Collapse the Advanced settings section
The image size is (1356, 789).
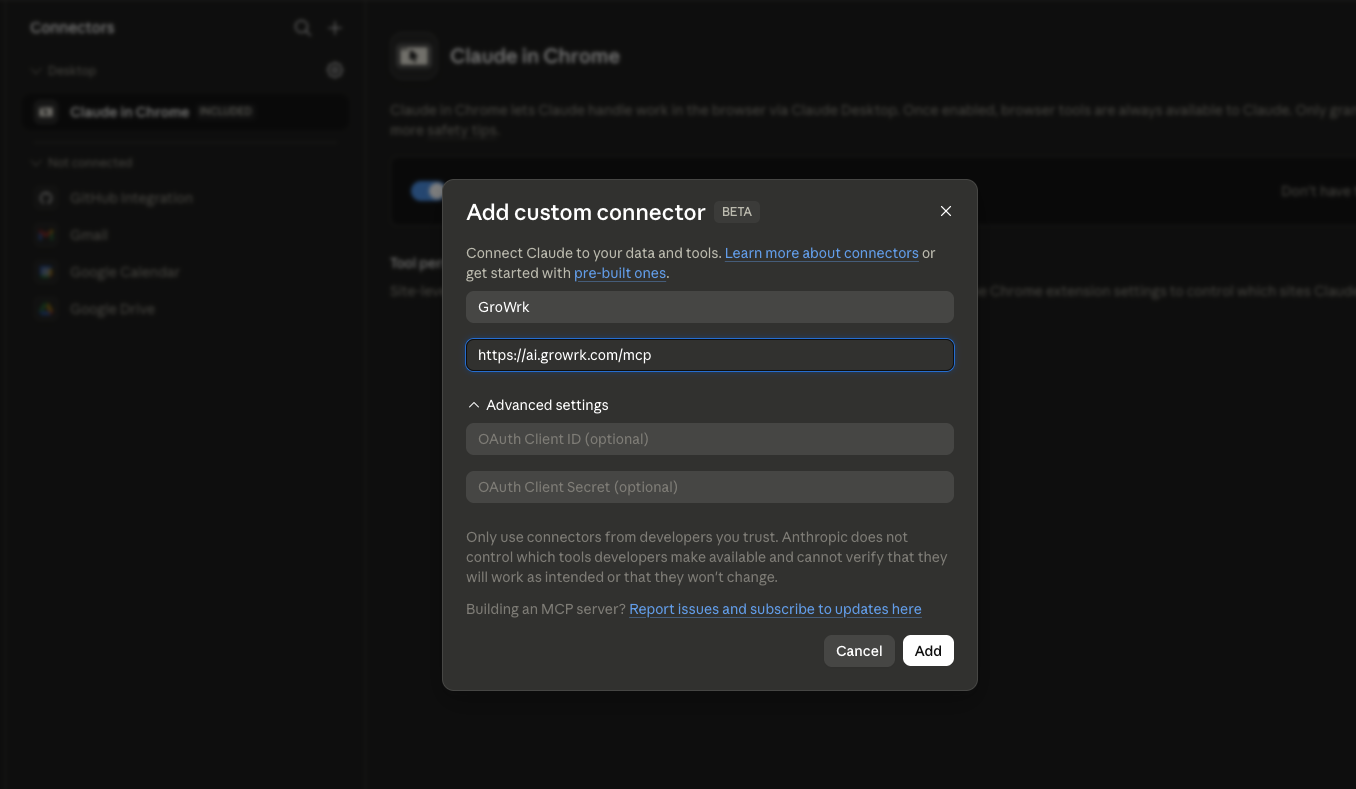point(538,405)
